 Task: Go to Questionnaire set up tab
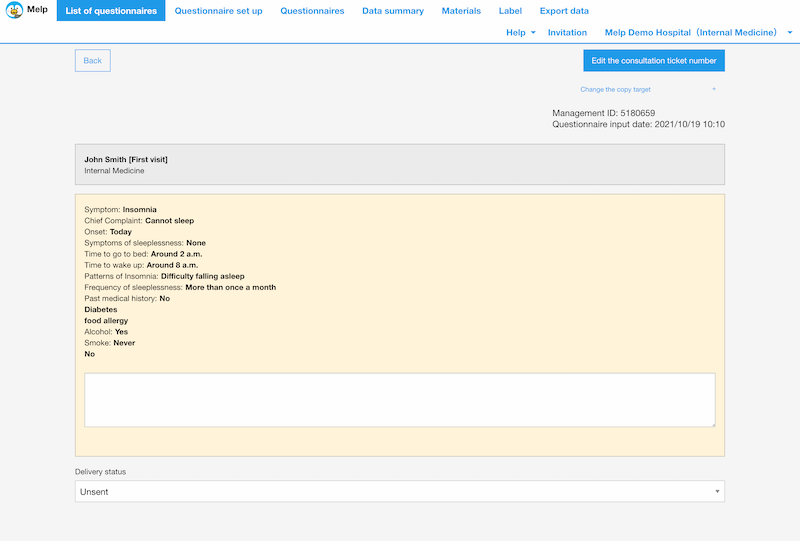coord(218,11)
